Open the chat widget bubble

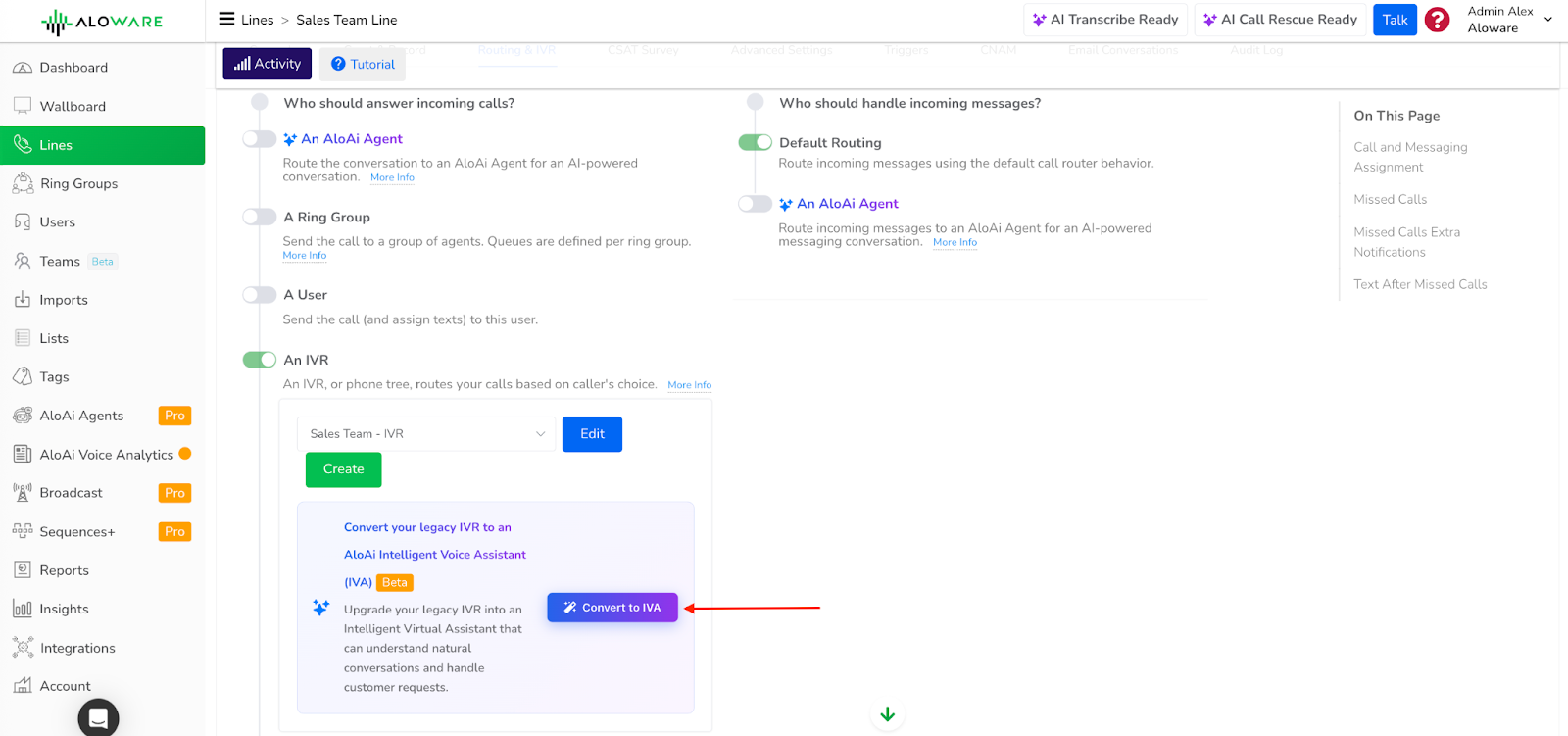(x=98, y=717)
